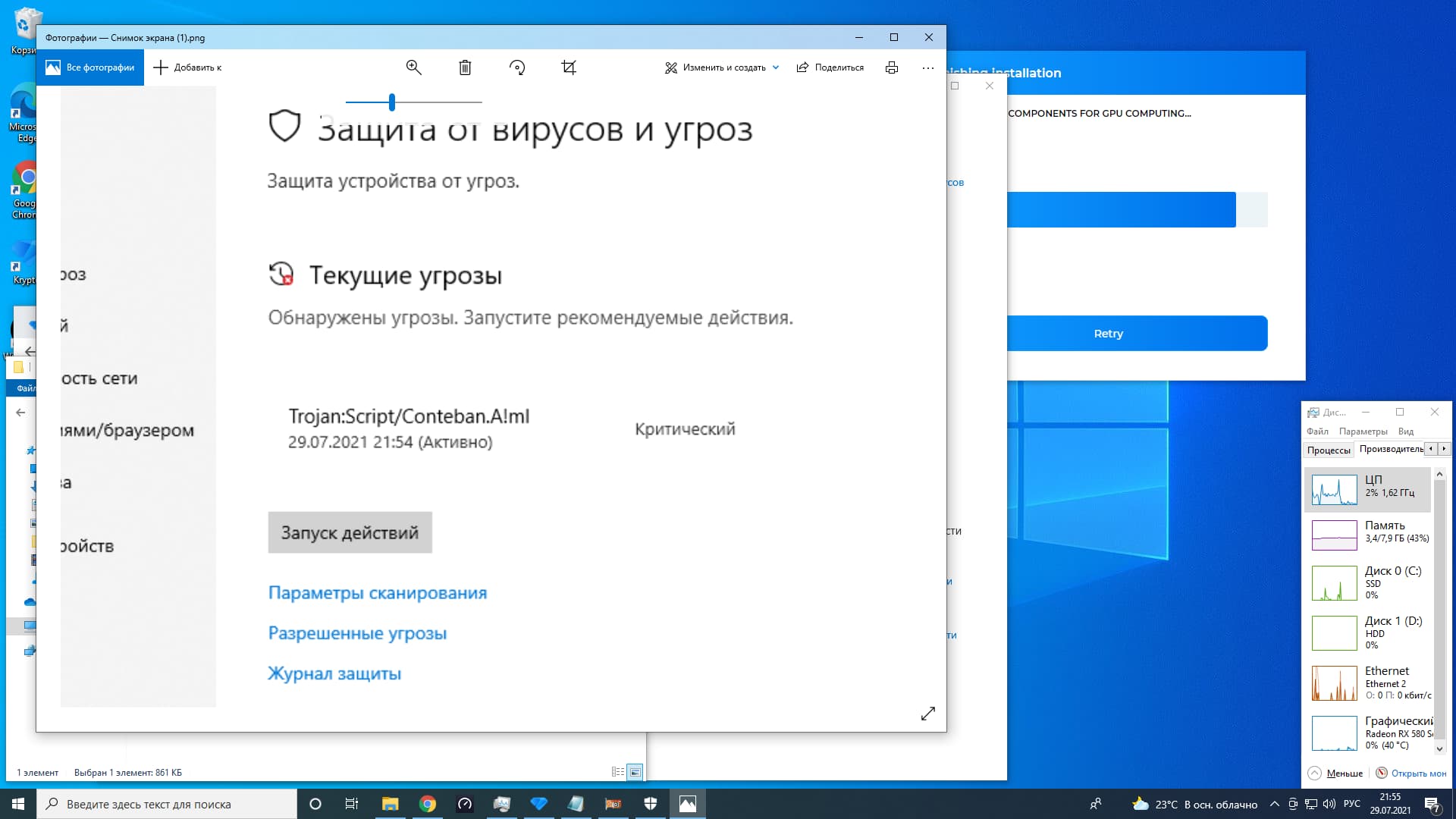Click the РУС language indicator
1456x819 pixels.
click(1352, 804)
